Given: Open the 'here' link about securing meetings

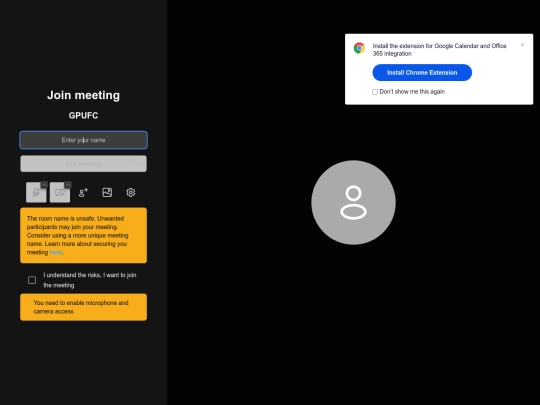Looking at the screenshot, I should (x=56, y=252).
